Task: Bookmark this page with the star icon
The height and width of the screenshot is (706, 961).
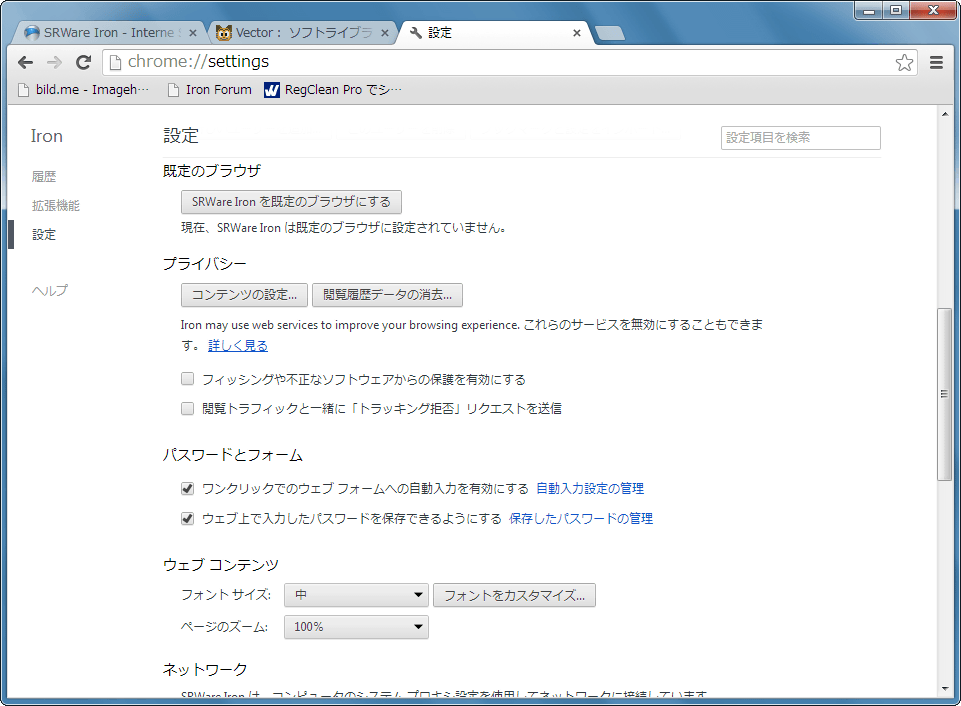Action: tap(904, 62)
